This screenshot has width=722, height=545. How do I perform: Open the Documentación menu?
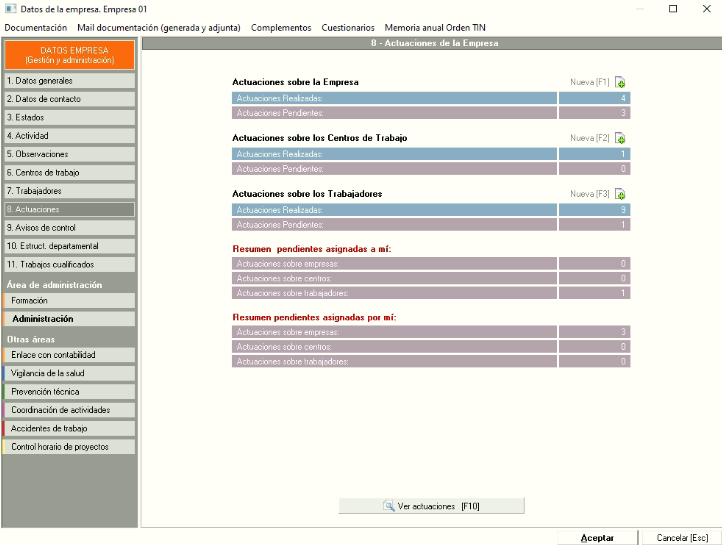click(x=36, y=27)
